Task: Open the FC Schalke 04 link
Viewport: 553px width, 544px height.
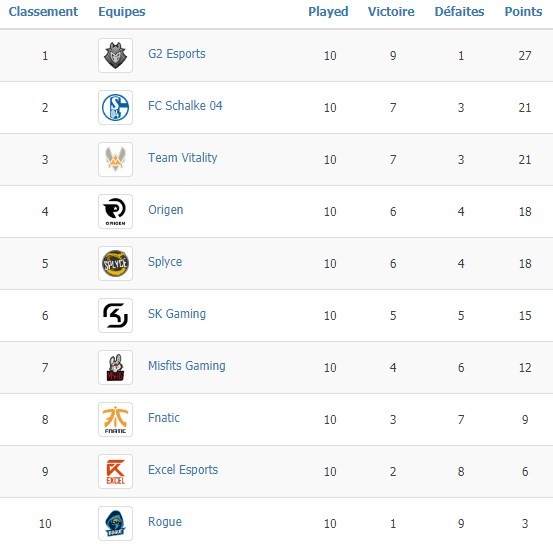Action: point(185,106)
